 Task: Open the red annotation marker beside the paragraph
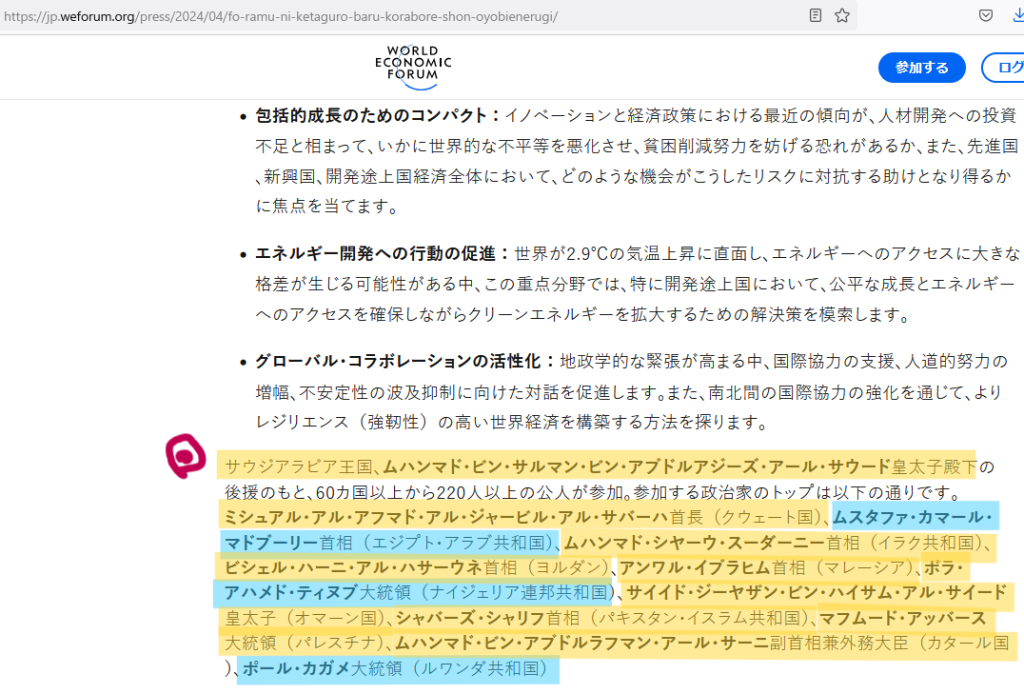tap(185, 456)
